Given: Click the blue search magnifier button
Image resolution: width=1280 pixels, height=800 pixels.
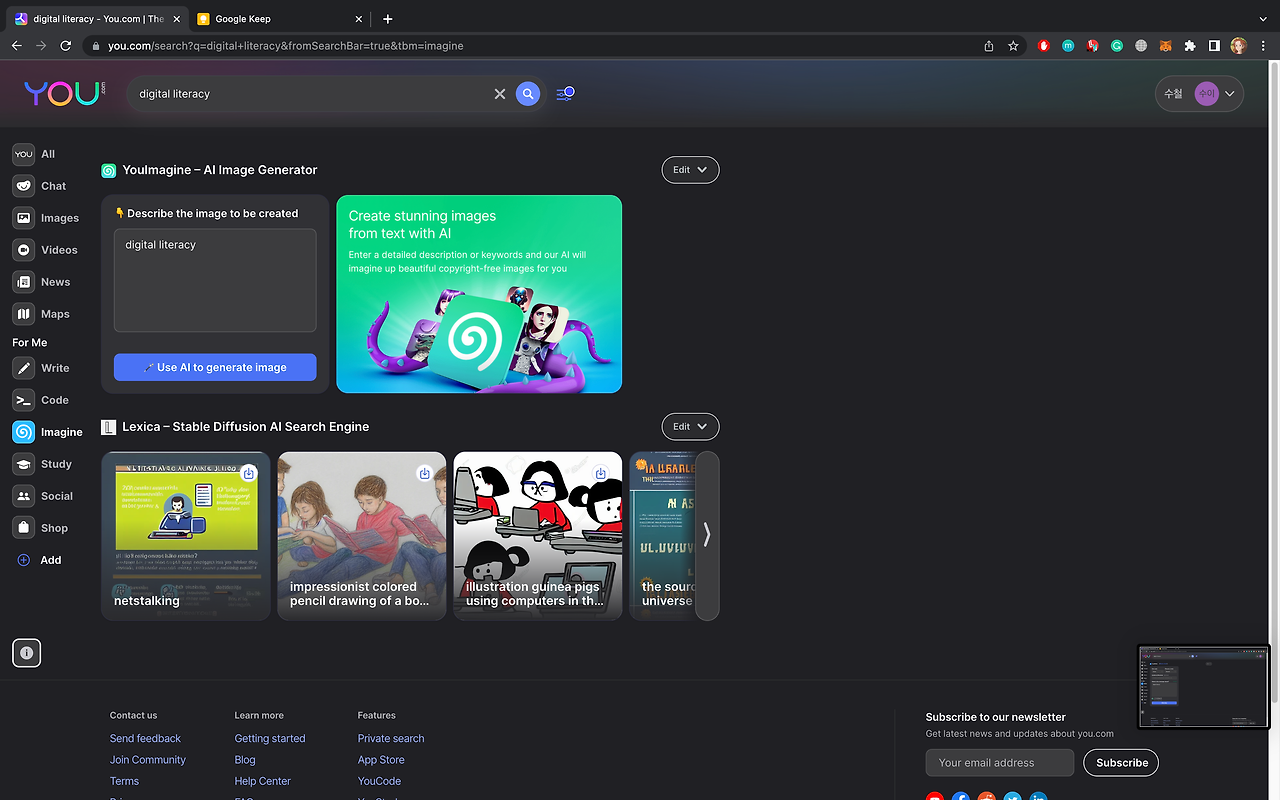Looking at the screenshot, I should coord(528,94).
